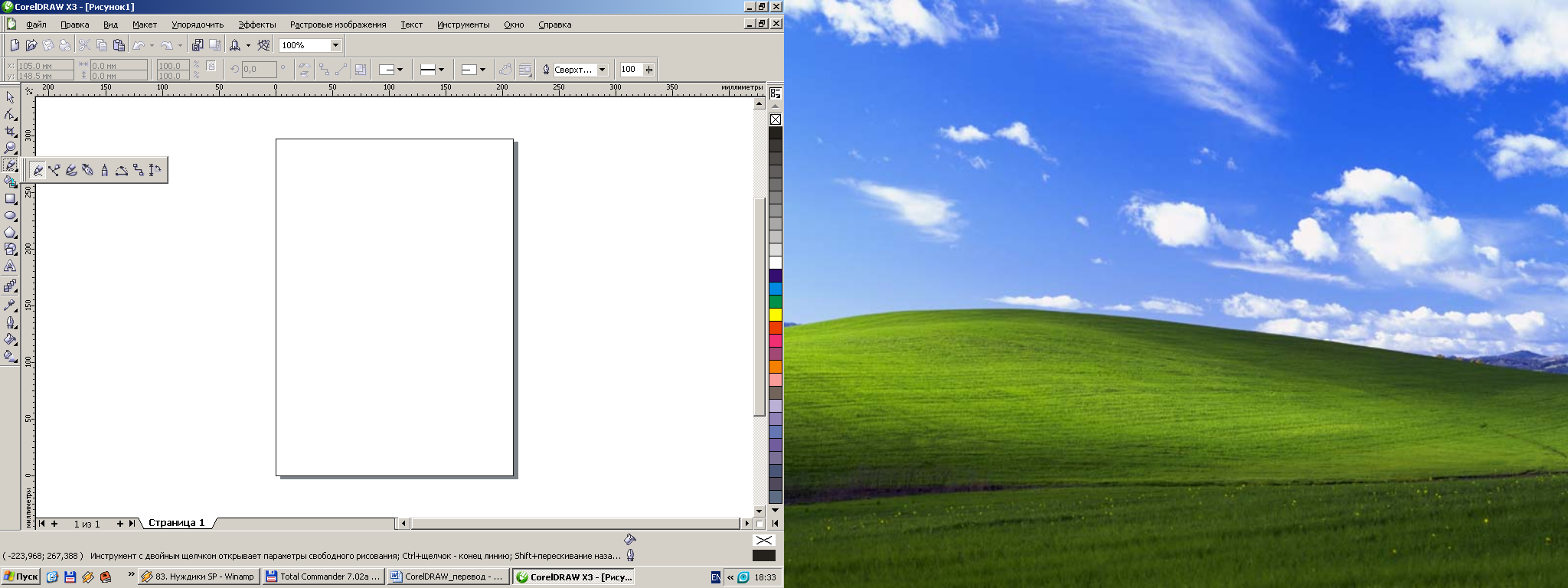Open the outline width Сверхт... dropdown

[603, 70]
